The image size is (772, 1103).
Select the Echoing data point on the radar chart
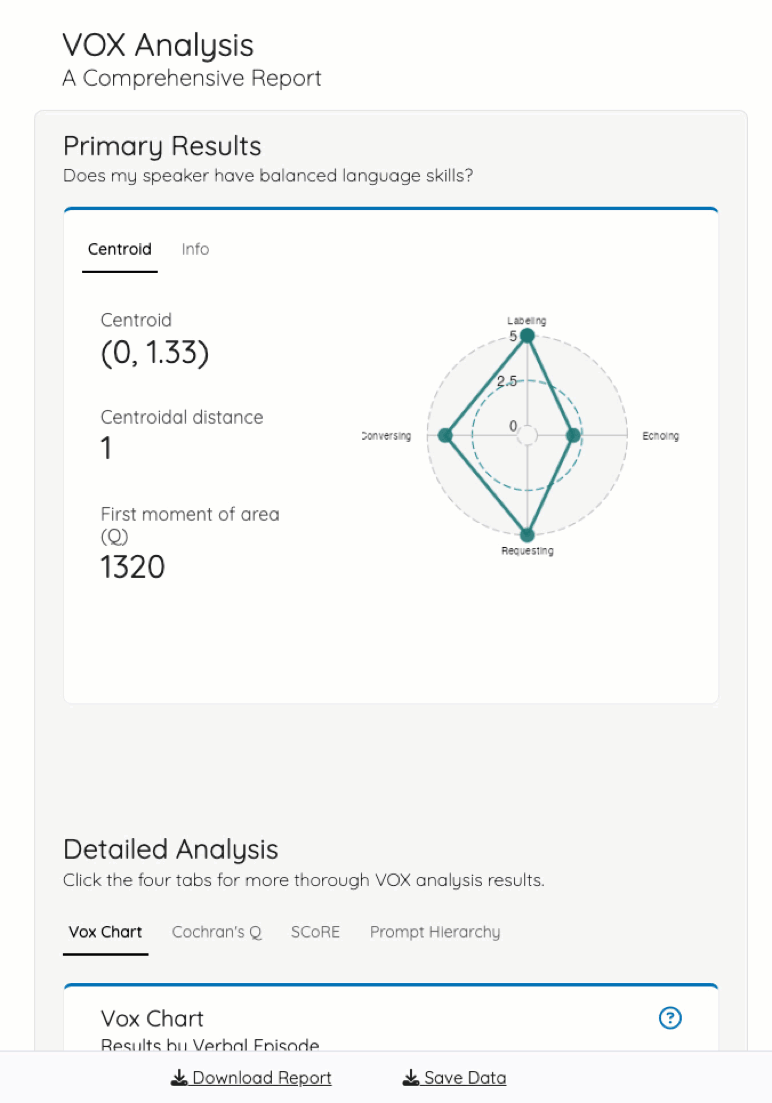tap(573, 435)
